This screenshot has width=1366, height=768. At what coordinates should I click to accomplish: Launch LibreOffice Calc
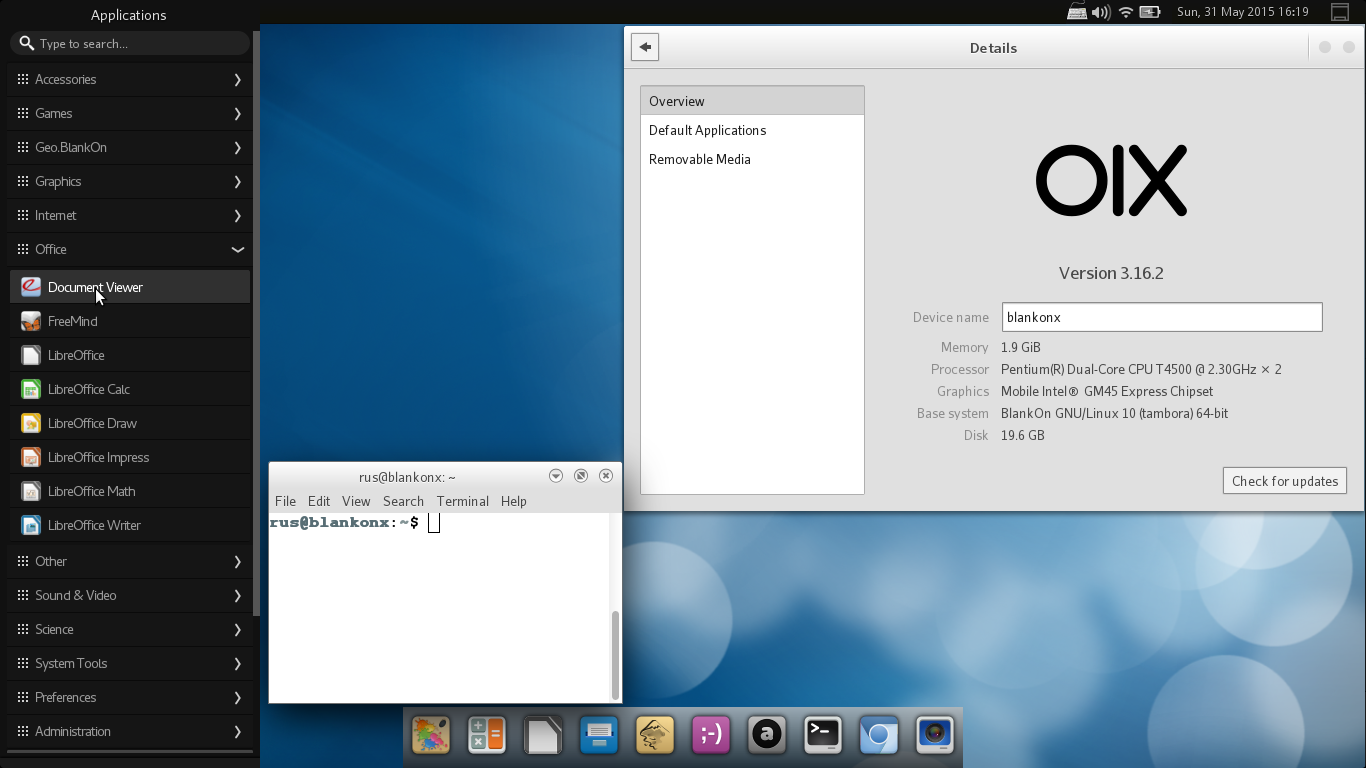130,389
